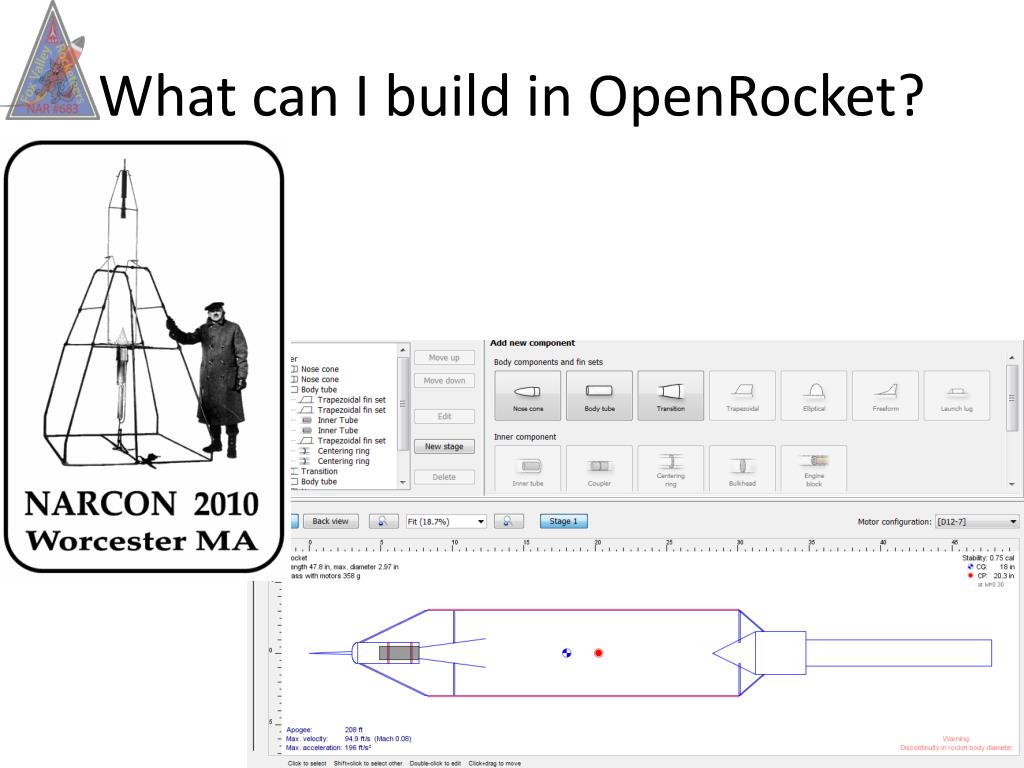Choose the Freeform fin set button
This screenshot has height=768, width=1024.
click(886, 395)
